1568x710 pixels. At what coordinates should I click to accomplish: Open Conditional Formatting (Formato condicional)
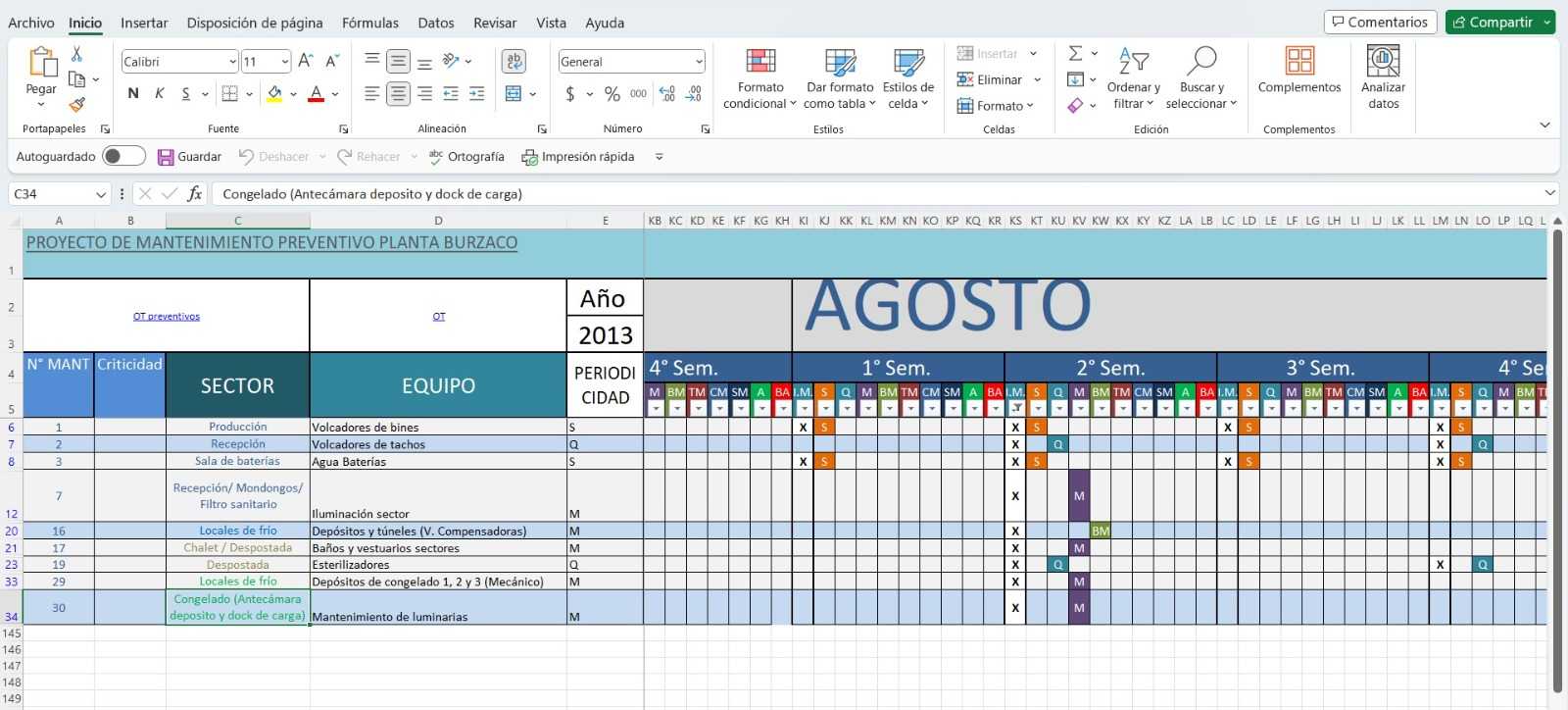click(x=759, y=78)
